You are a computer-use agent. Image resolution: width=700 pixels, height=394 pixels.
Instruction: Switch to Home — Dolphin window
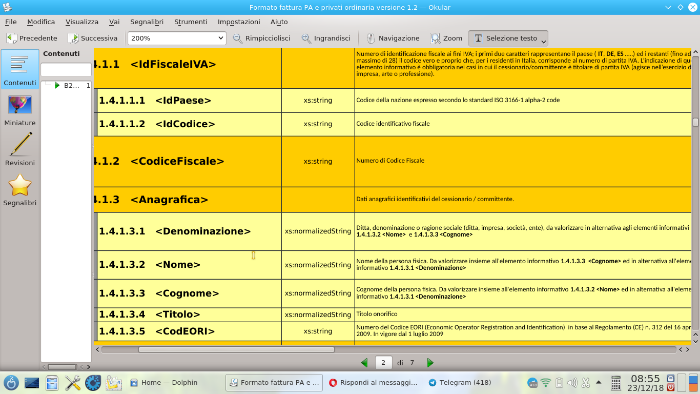pos(164,383)
